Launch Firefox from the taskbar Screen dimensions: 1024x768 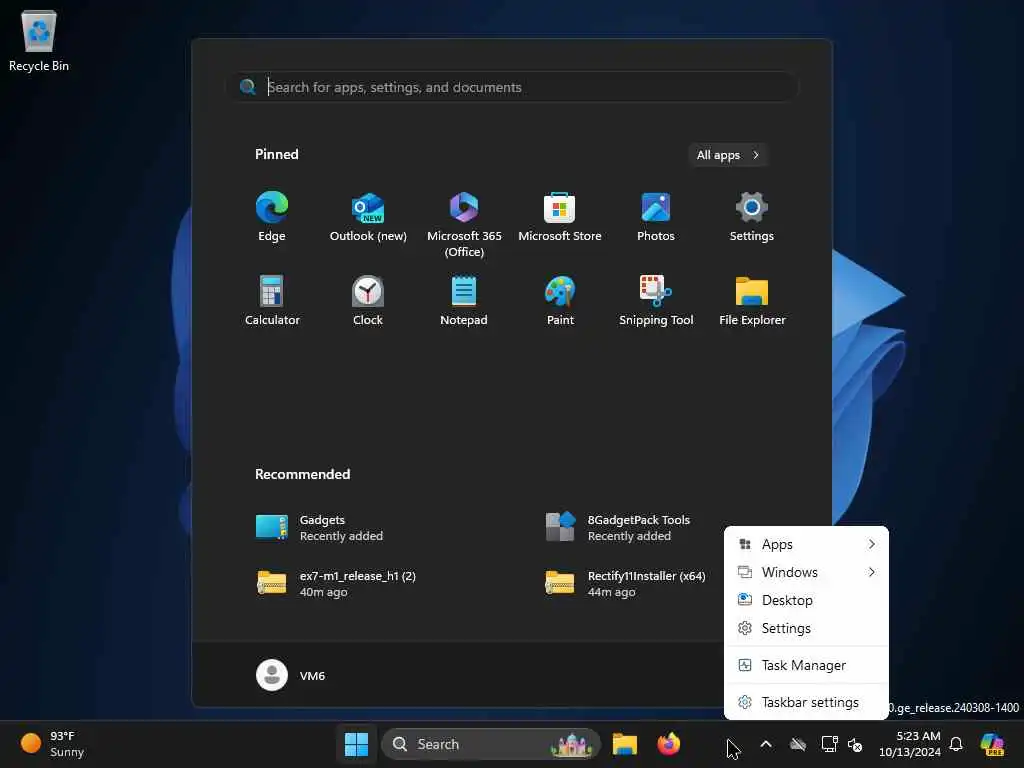click(x=668, y=744)
